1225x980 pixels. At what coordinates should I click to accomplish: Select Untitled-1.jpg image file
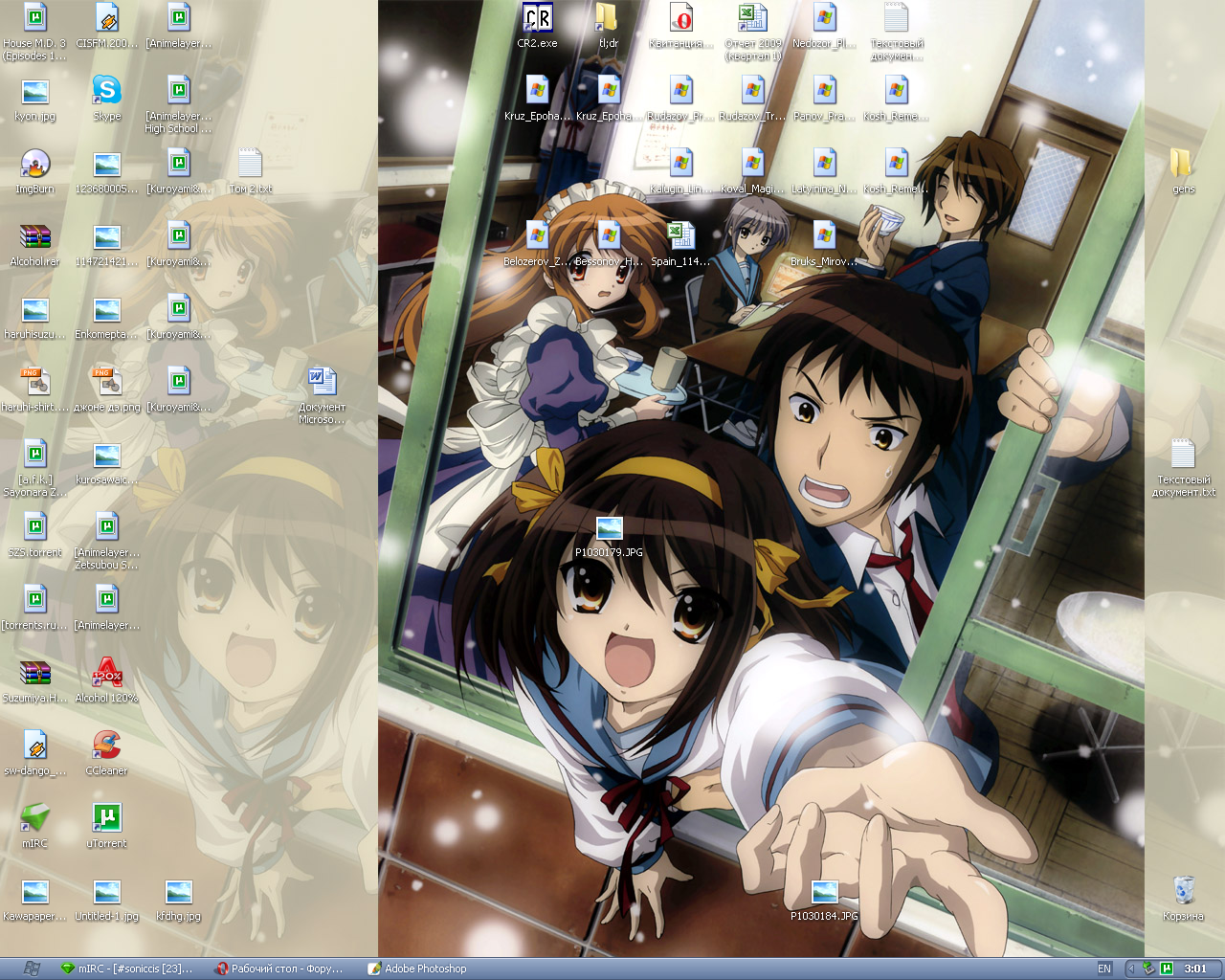point(107,899)
